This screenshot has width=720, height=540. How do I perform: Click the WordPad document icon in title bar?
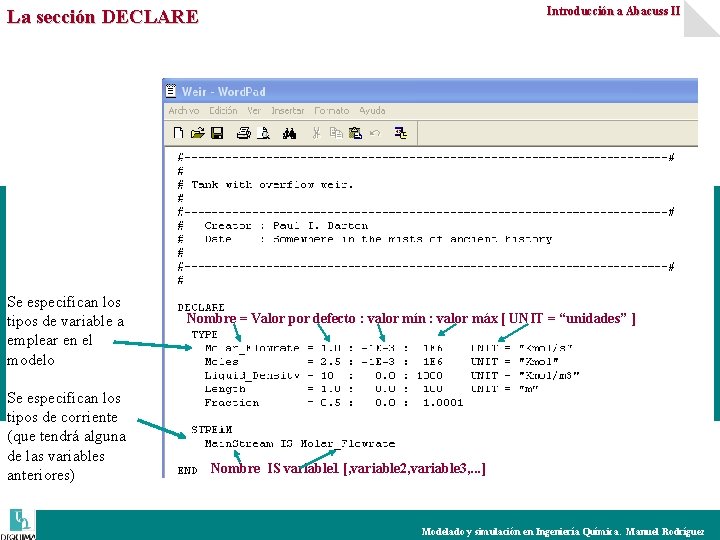171,91
